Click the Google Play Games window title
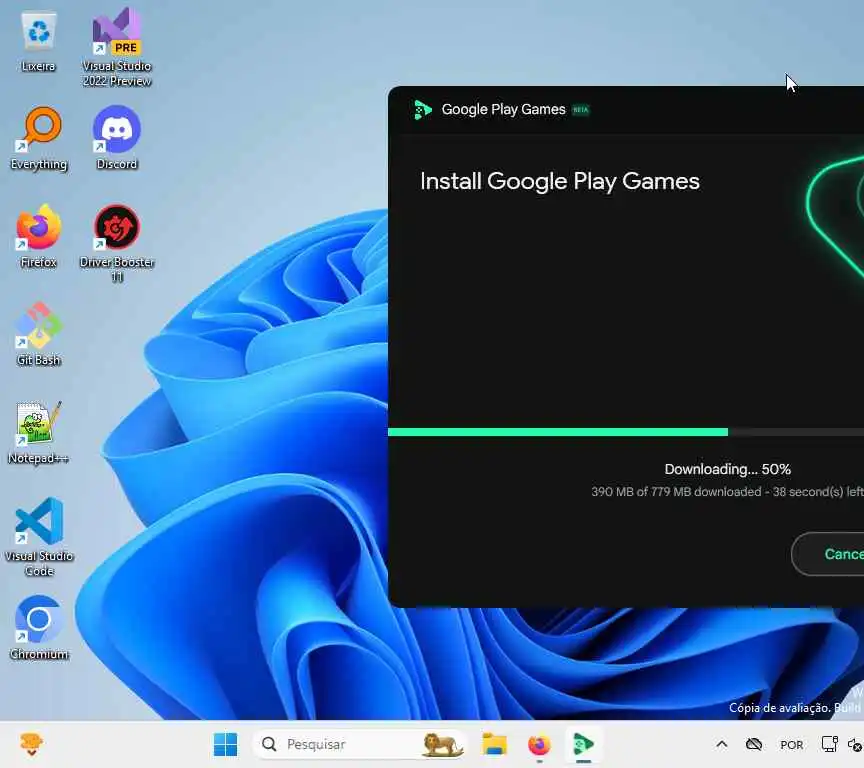Screen dimensions: 864x768 click(x=504, y=110)
